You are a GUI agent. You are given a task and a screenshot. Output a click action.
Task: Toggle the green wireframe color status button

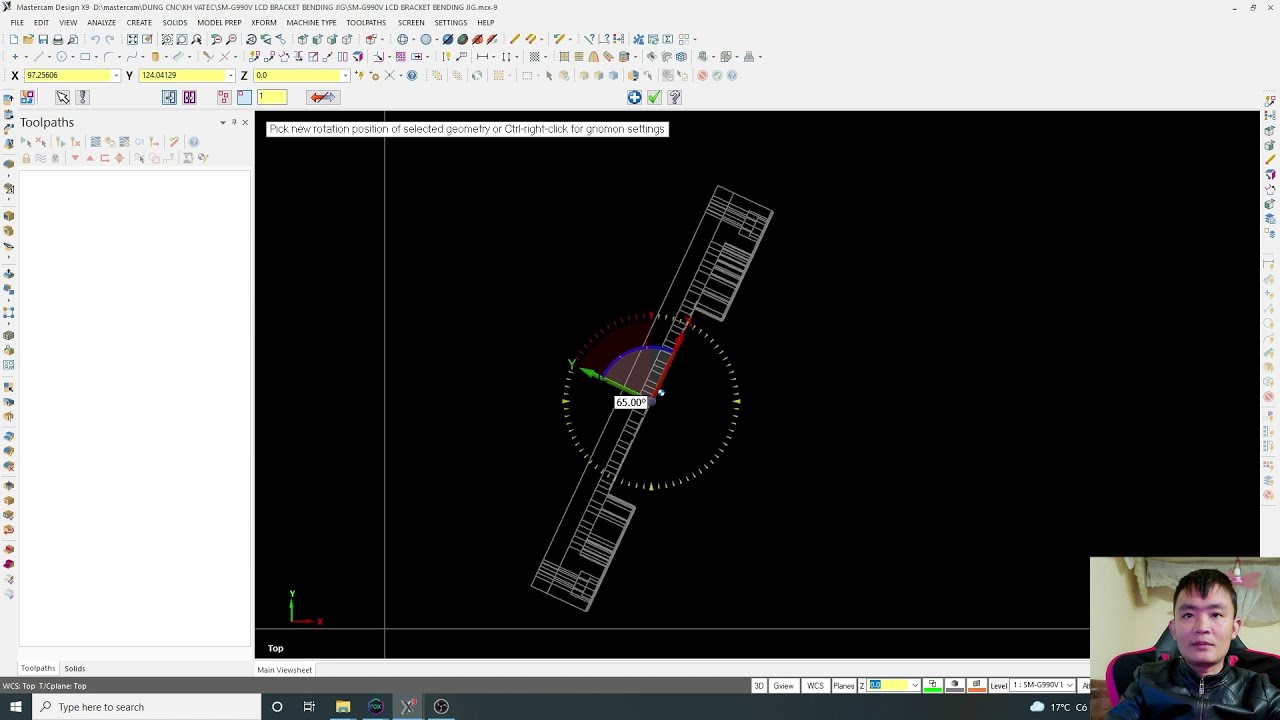pyautogui.click(x=933, y=685)
